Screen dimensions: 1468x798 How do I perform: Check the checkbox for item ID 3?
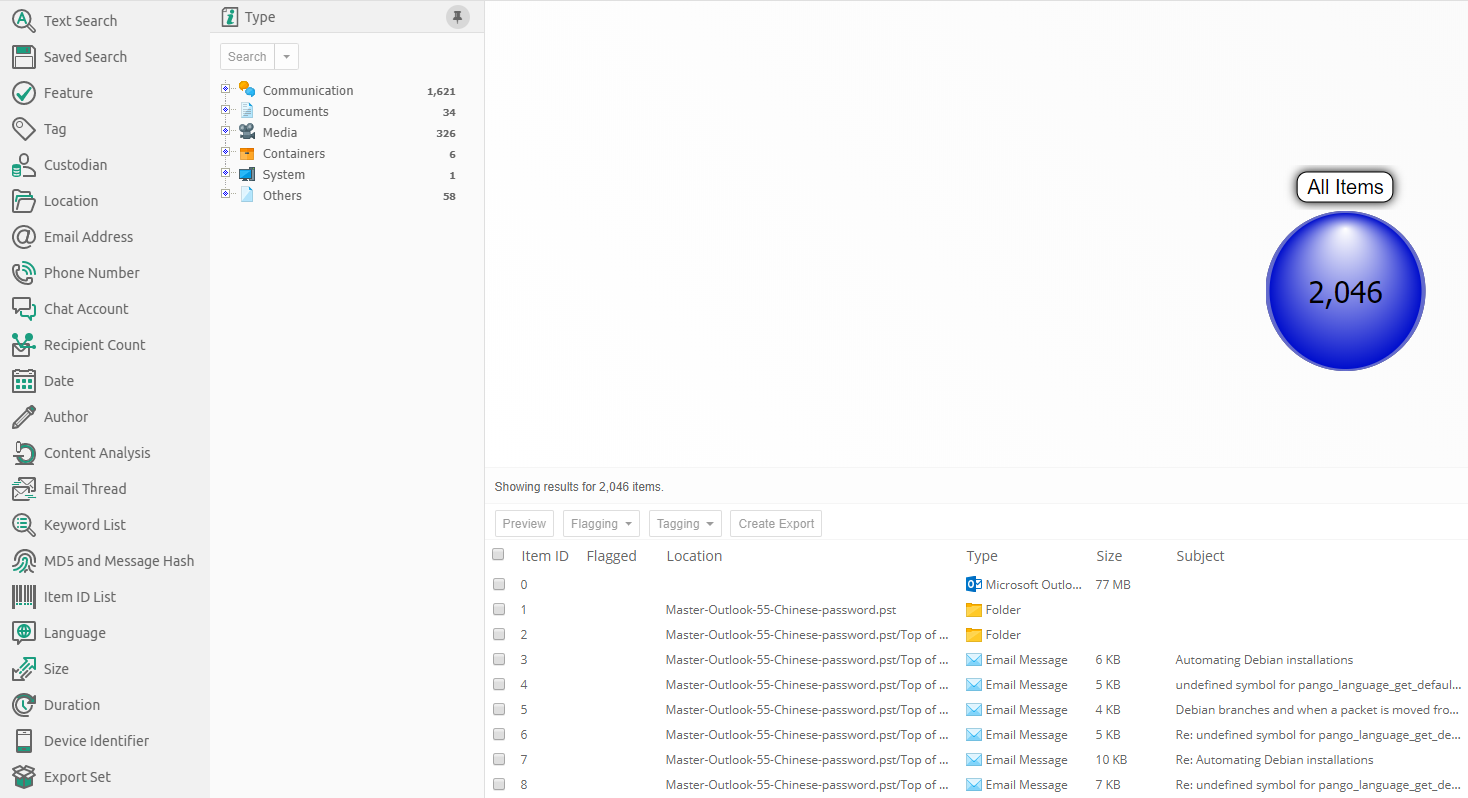(499, 660)
